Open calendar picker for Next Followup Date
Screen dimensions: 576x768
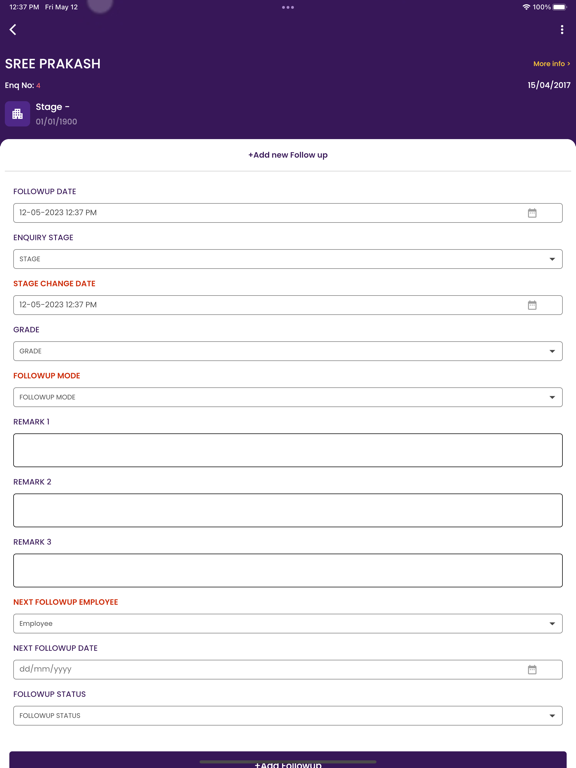[x=532, y=670]
